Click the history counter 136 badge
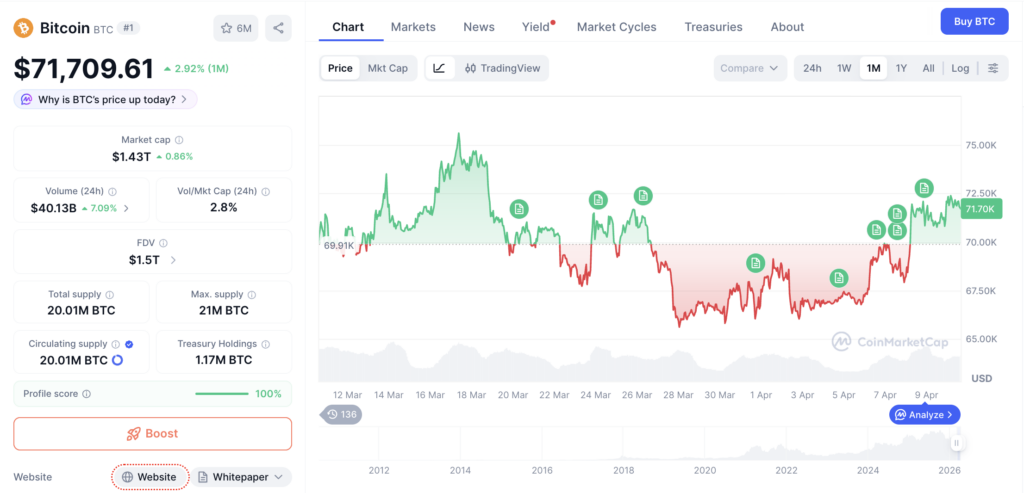1024x493 pixels. tap(340, 414)
